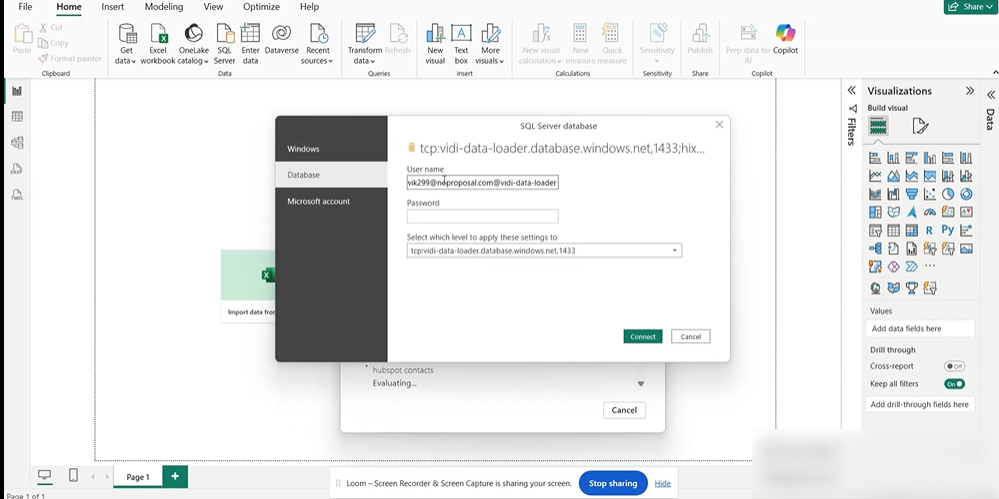Choose the R script visual
Viewport: 999px width, 499px height.
pos(930,230)
